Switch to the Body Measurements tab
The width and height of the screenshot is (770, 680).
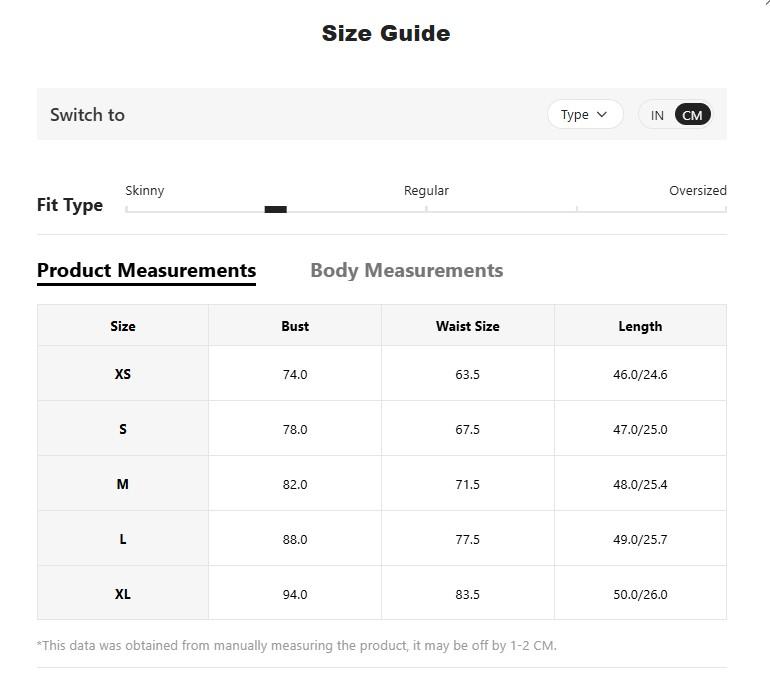pos(406,270)
